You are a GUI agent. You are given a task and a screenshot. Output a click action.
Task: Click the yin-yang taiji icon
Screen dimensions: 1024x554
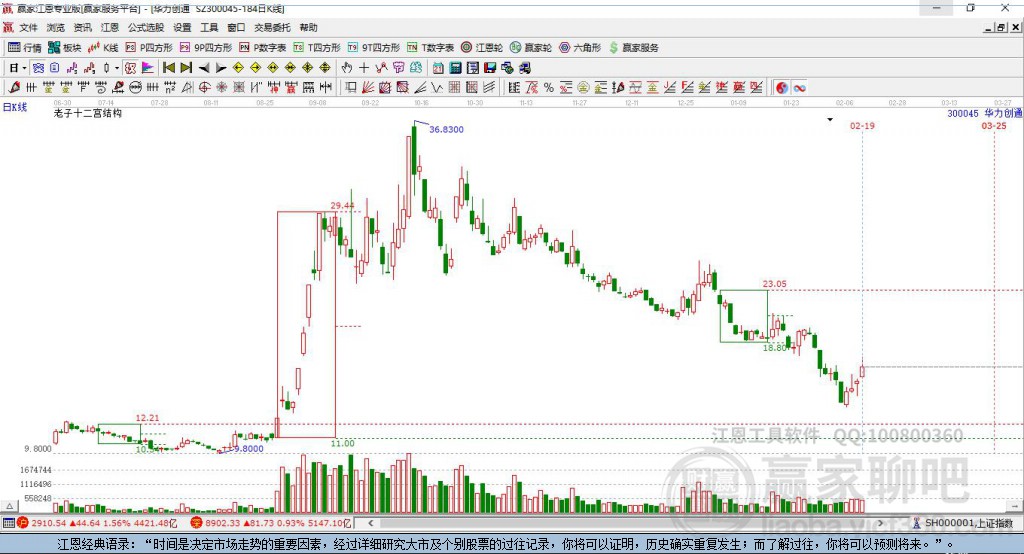coord(782,88)
